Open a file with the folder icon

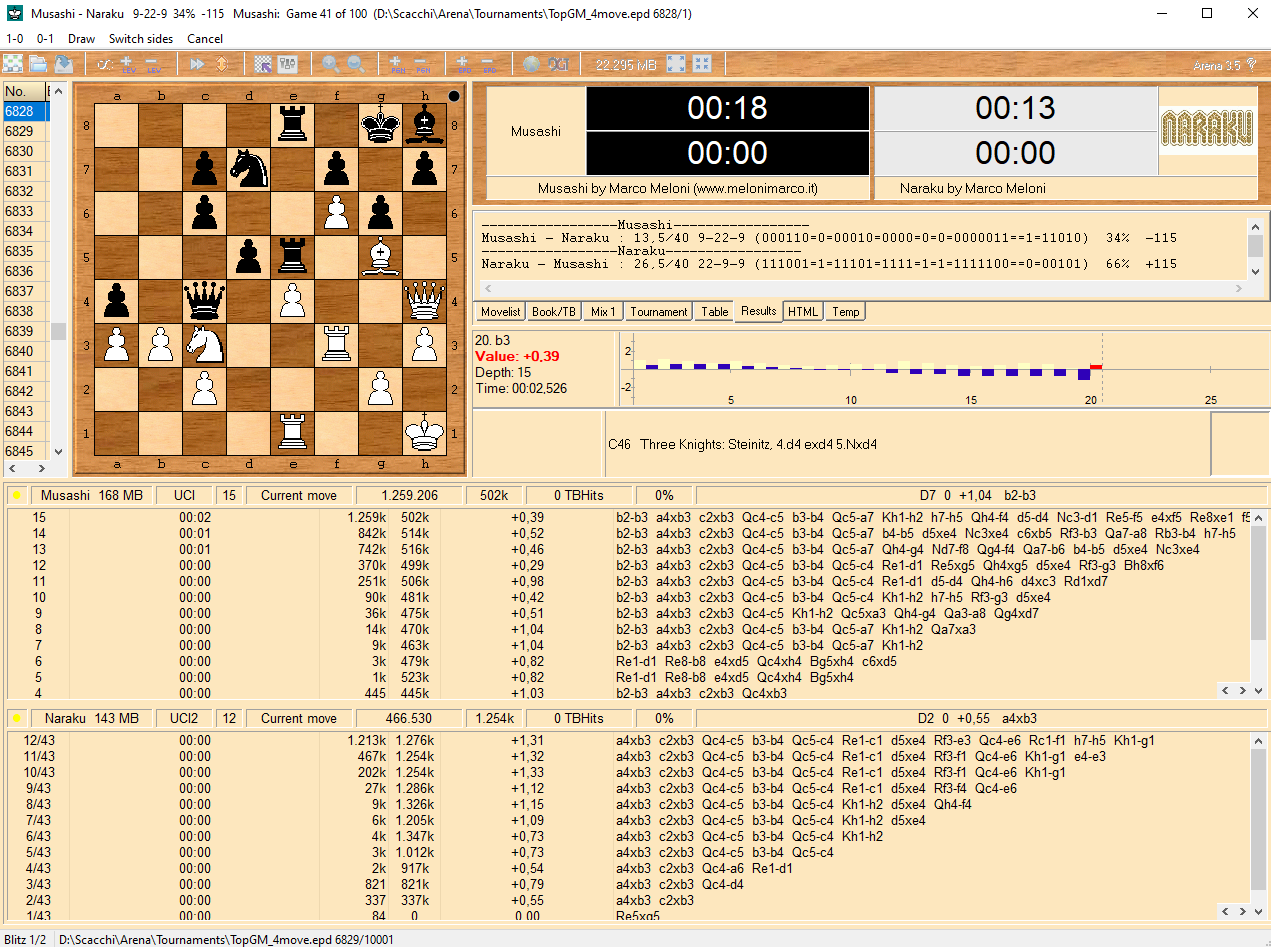[x=38, y=64]
